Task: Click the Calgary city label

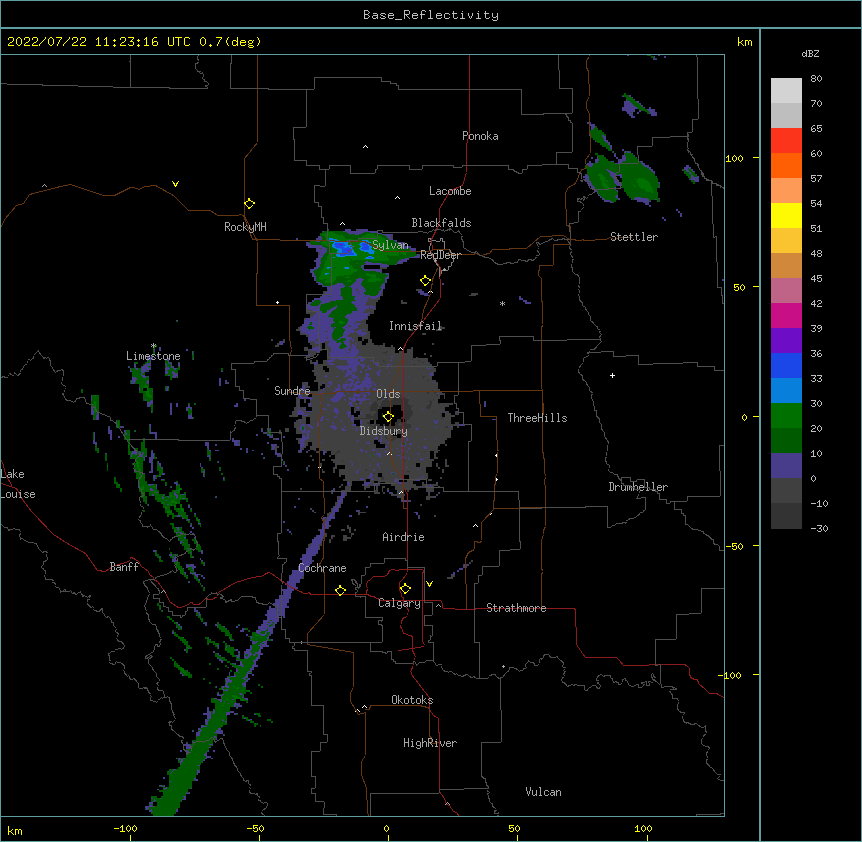Action: (399, 603)
